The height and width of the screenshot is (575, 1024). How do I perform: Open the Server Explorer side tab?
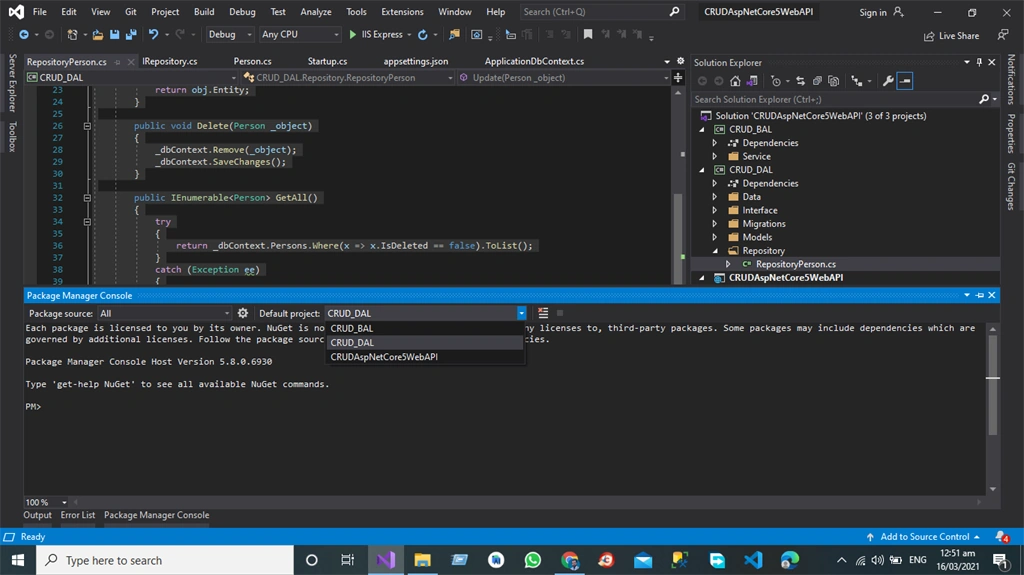pos(12,83)
